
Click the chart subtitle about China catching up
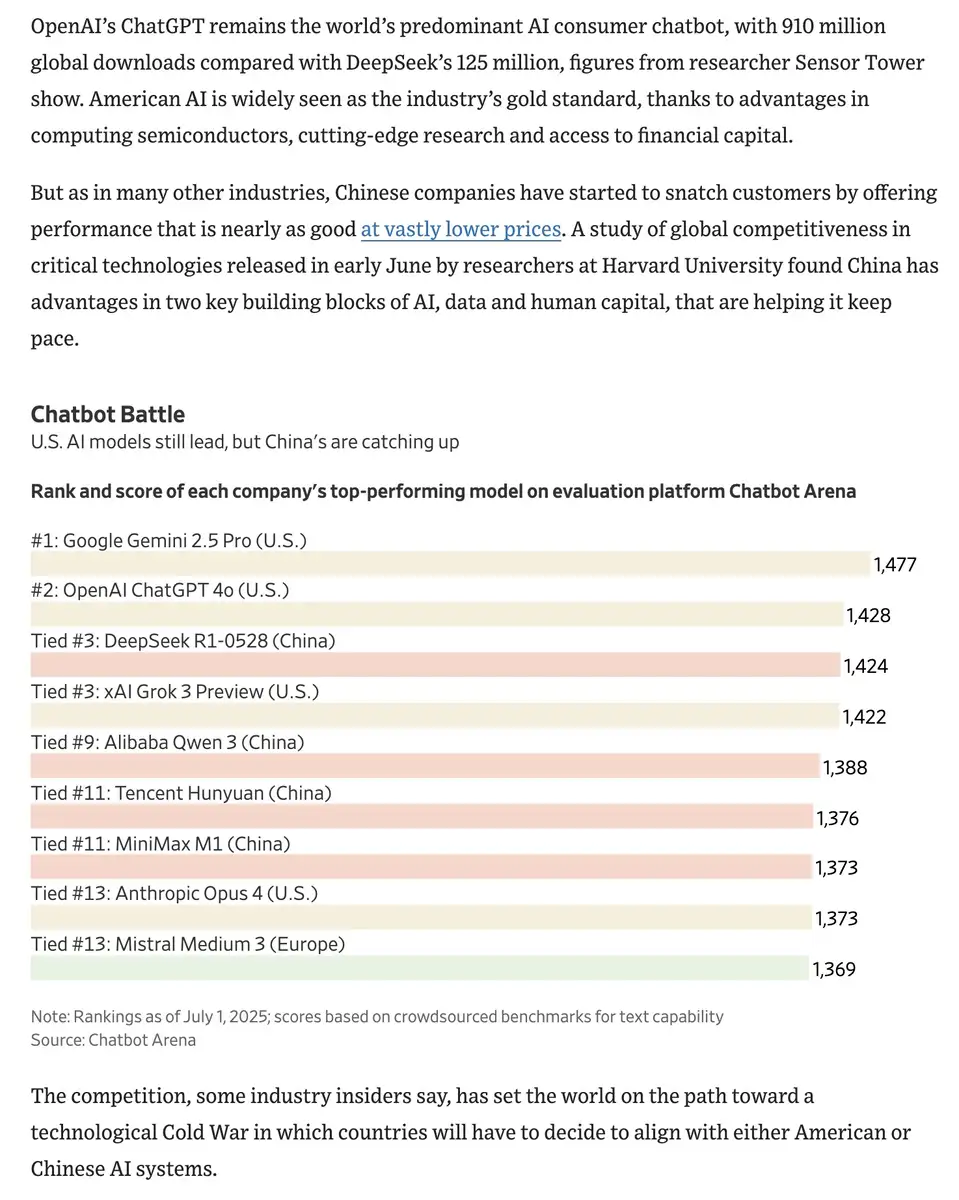coord(245,441)
